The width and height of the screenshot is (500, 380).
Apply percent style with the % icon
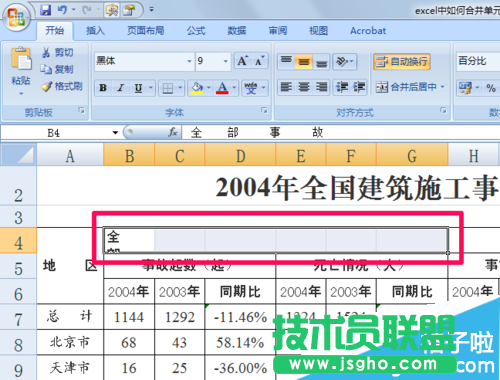point(491,88)
